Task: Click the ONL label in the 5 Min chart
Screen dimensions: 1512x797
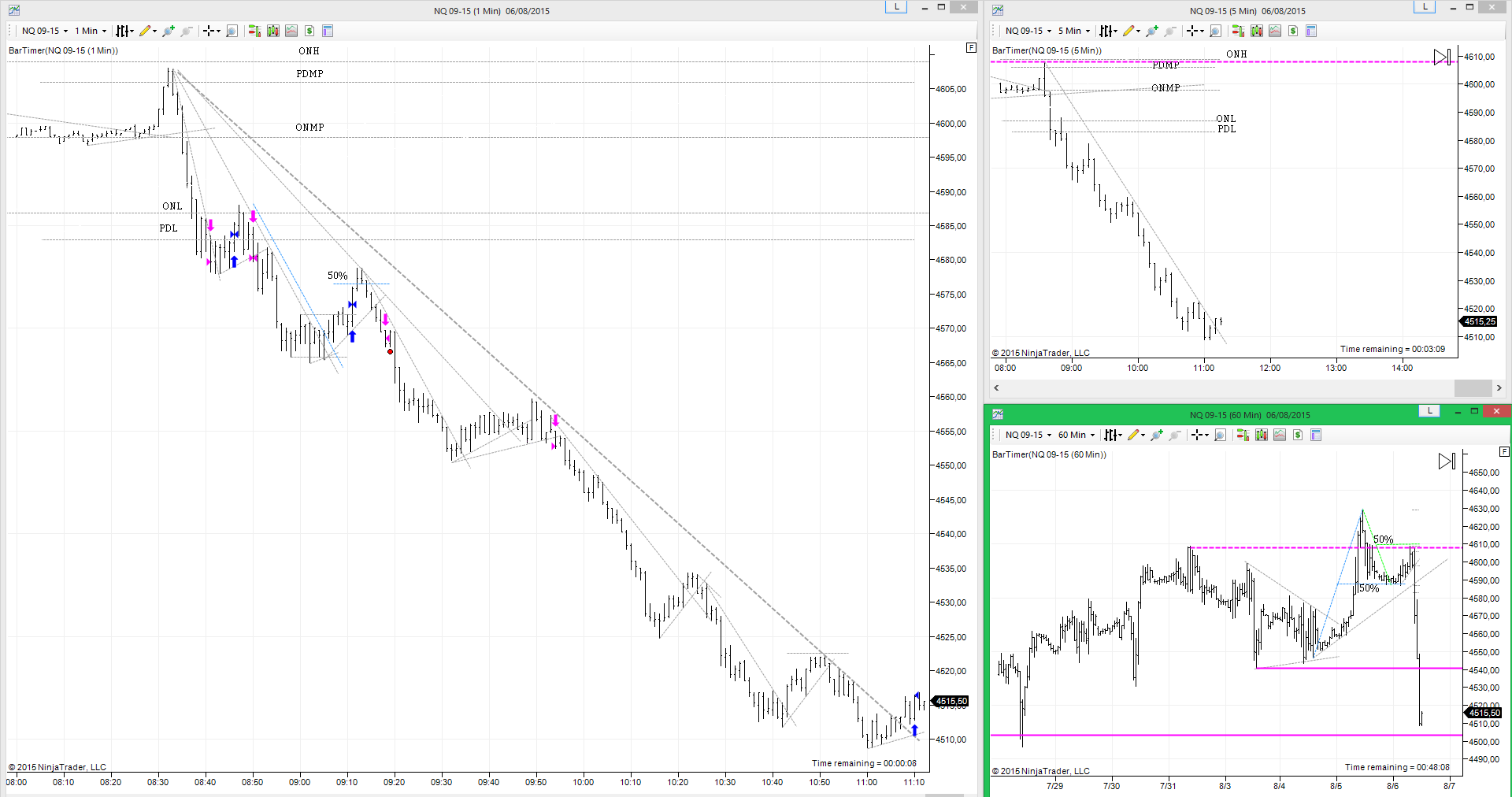Action: coord(1226,119)
